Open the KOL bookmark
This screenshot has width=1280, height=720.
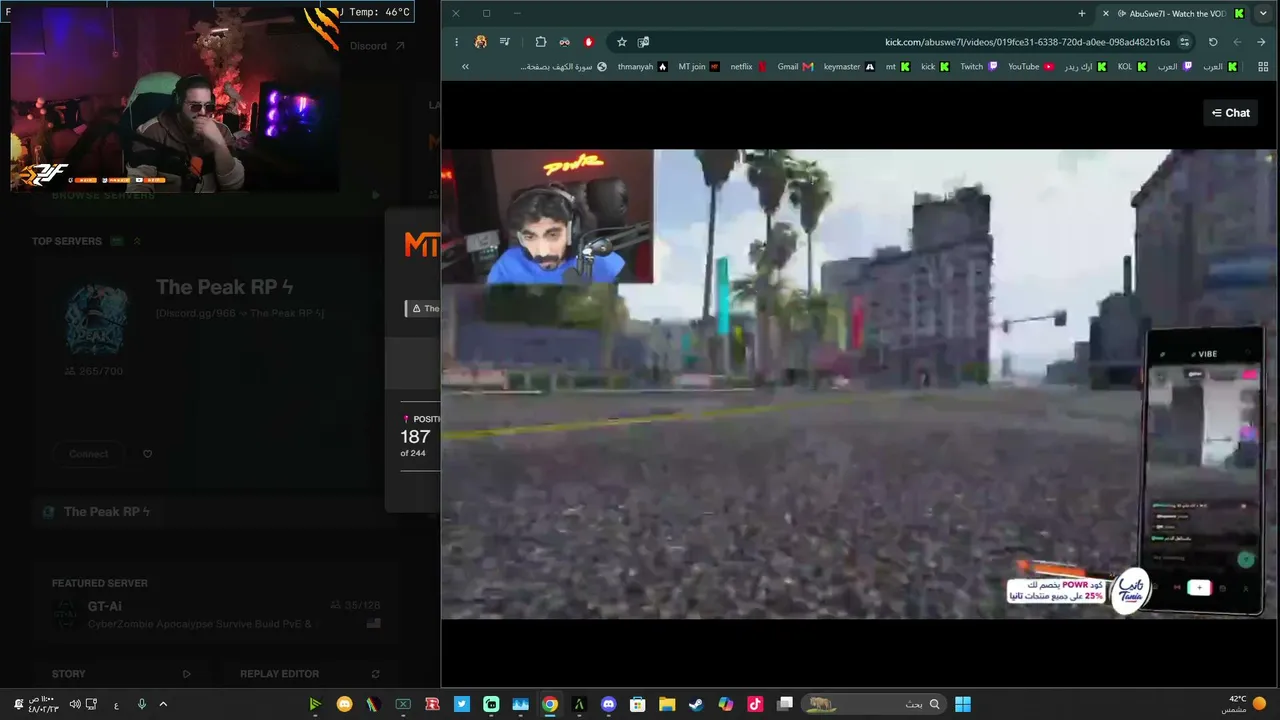pyautogui.click(x=1134, y=67)
